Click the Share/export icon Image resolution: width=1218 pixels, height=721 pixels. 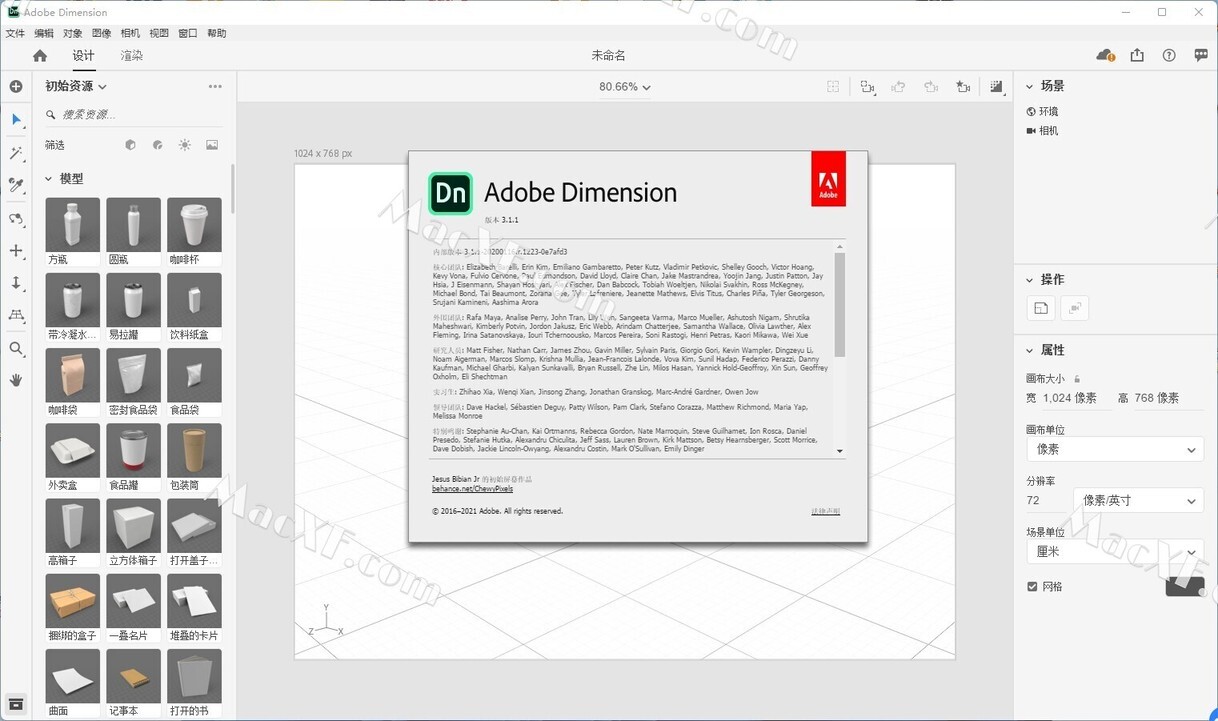coord(1137,56)
